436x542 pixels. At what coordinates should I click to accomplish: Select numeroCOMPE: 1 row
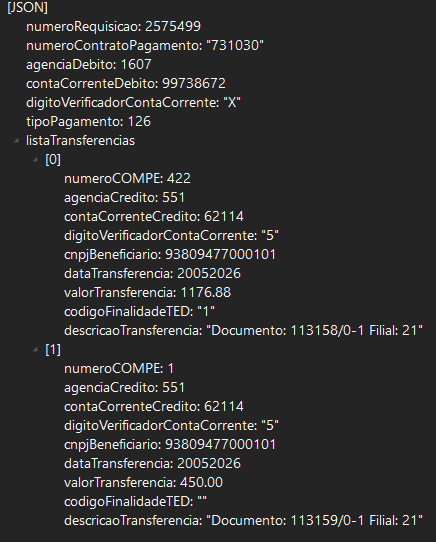(x=119, y=368)
